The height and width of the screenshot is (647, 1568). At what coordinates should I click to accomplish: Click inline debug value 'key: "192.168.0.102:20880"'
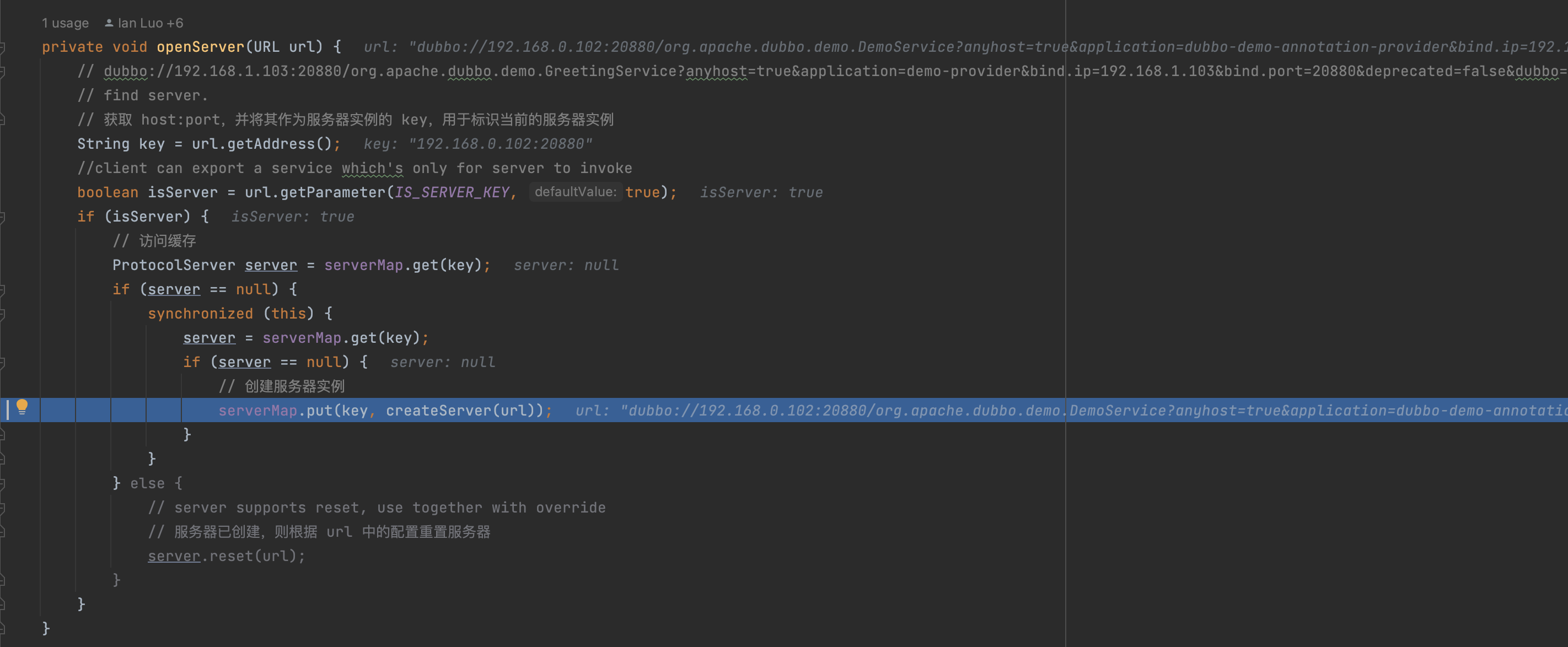[478, 144]
